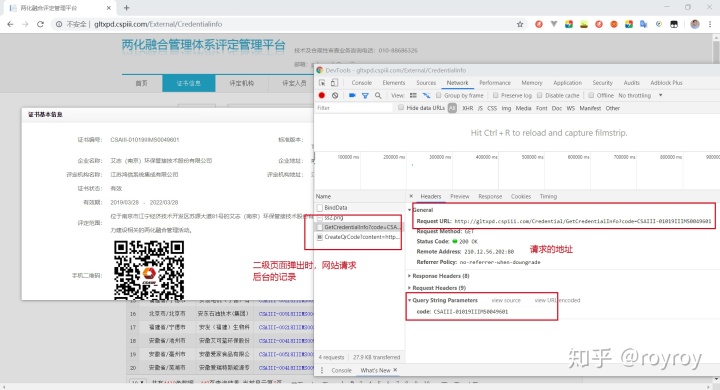Click the not-secure site info icon

coord(59,24)
